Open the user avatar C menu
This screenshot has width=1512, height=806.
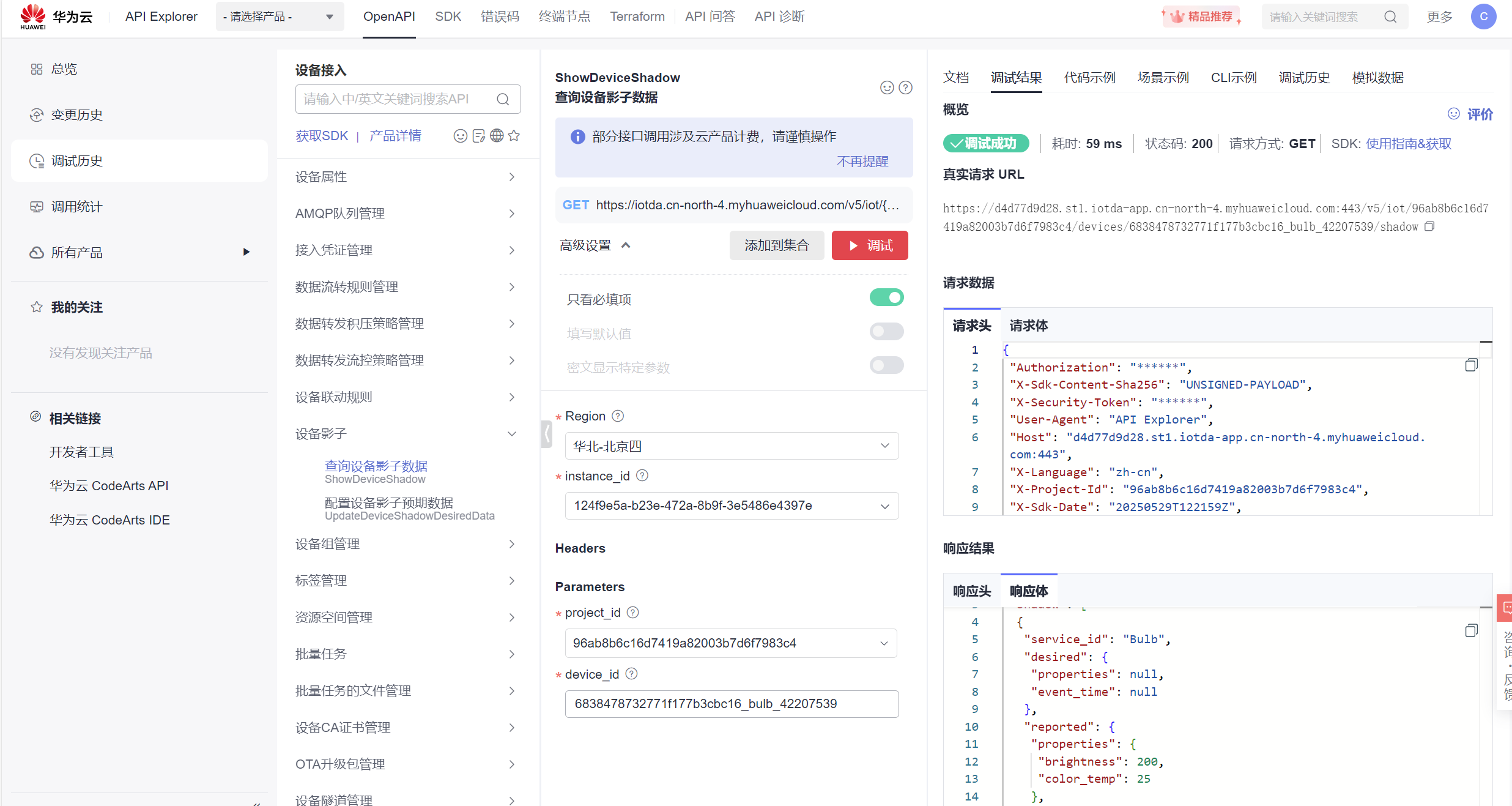click(1483, 17)
